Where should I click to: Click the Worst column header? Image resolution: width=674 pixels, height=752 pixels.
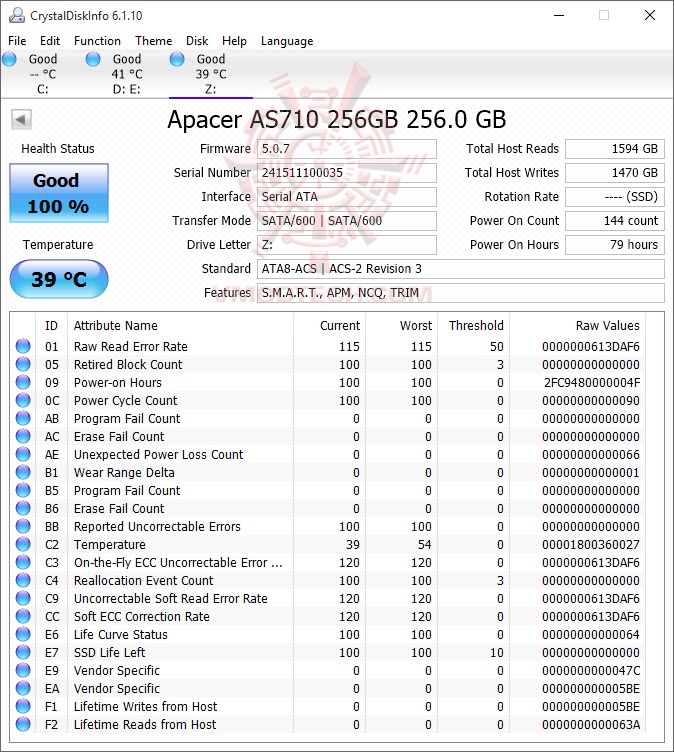[x=402, y=326]
